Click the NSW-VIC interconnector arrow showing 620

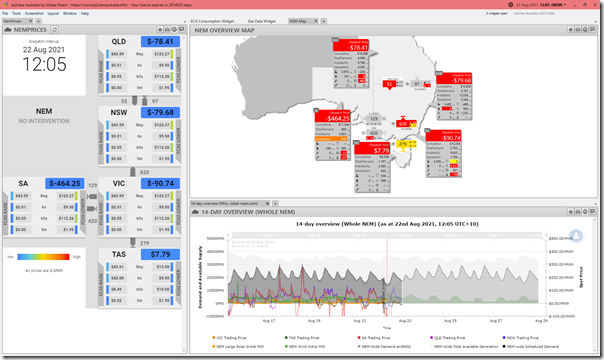[x=133, y=172]
